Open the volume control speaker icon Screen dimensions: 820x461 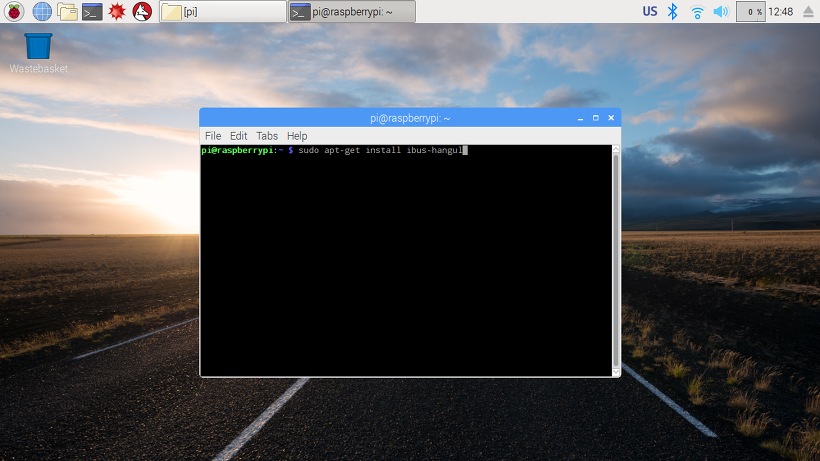tap(721, 11)
